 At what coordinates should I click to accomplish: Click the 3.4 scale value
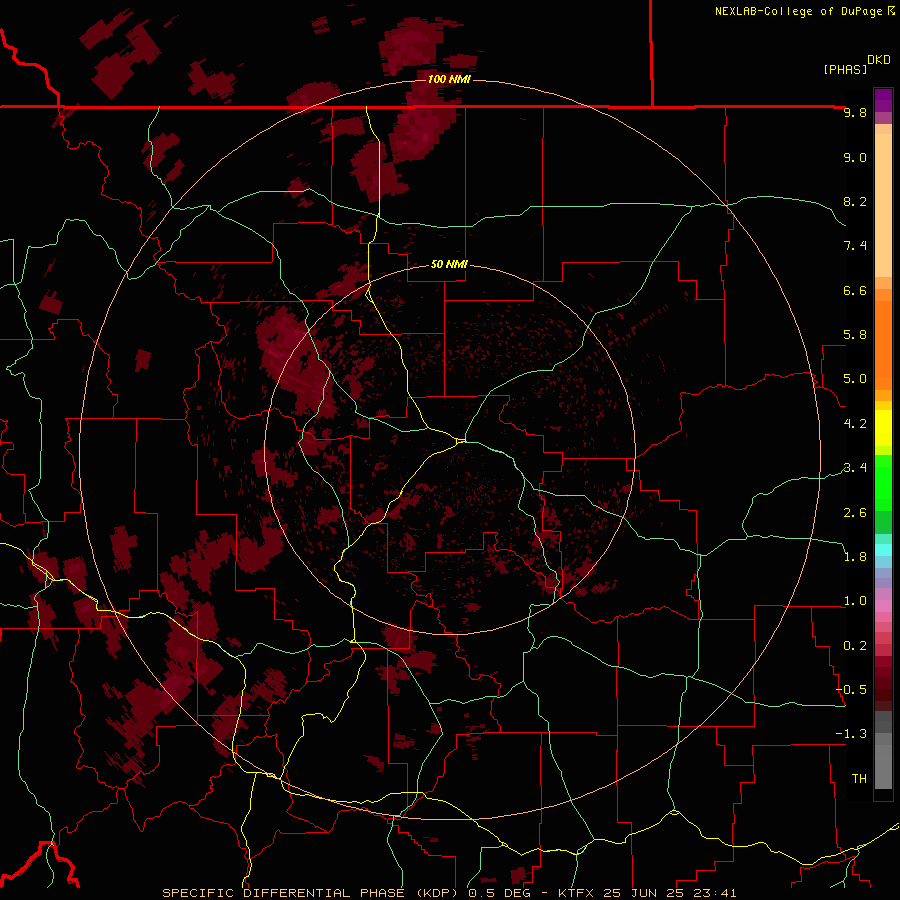[x=855, y=468]
